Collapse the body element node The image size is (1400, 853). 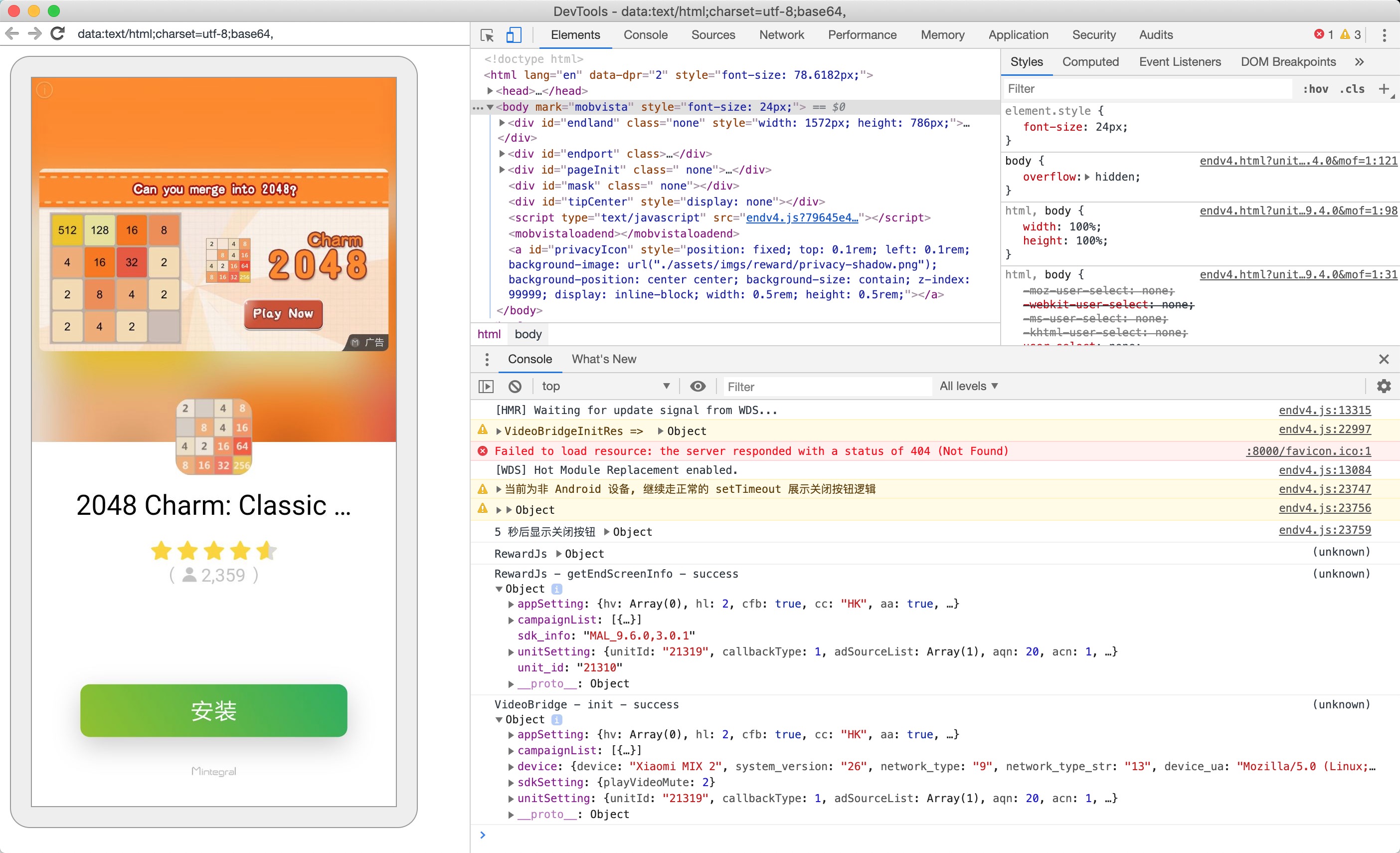490,107
